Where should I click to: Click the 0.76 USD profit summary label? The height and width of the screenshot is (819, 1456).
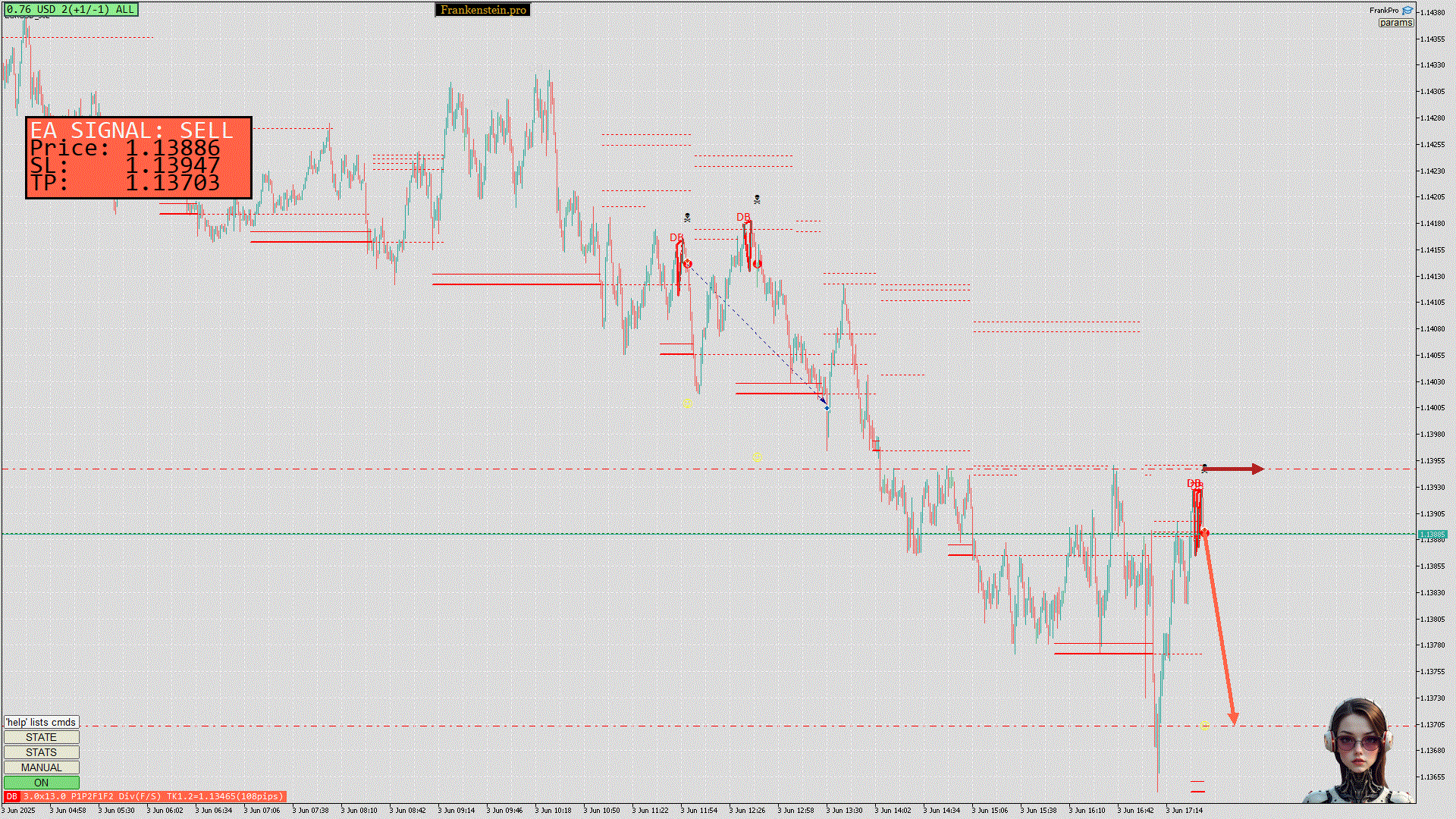point(71,10)
